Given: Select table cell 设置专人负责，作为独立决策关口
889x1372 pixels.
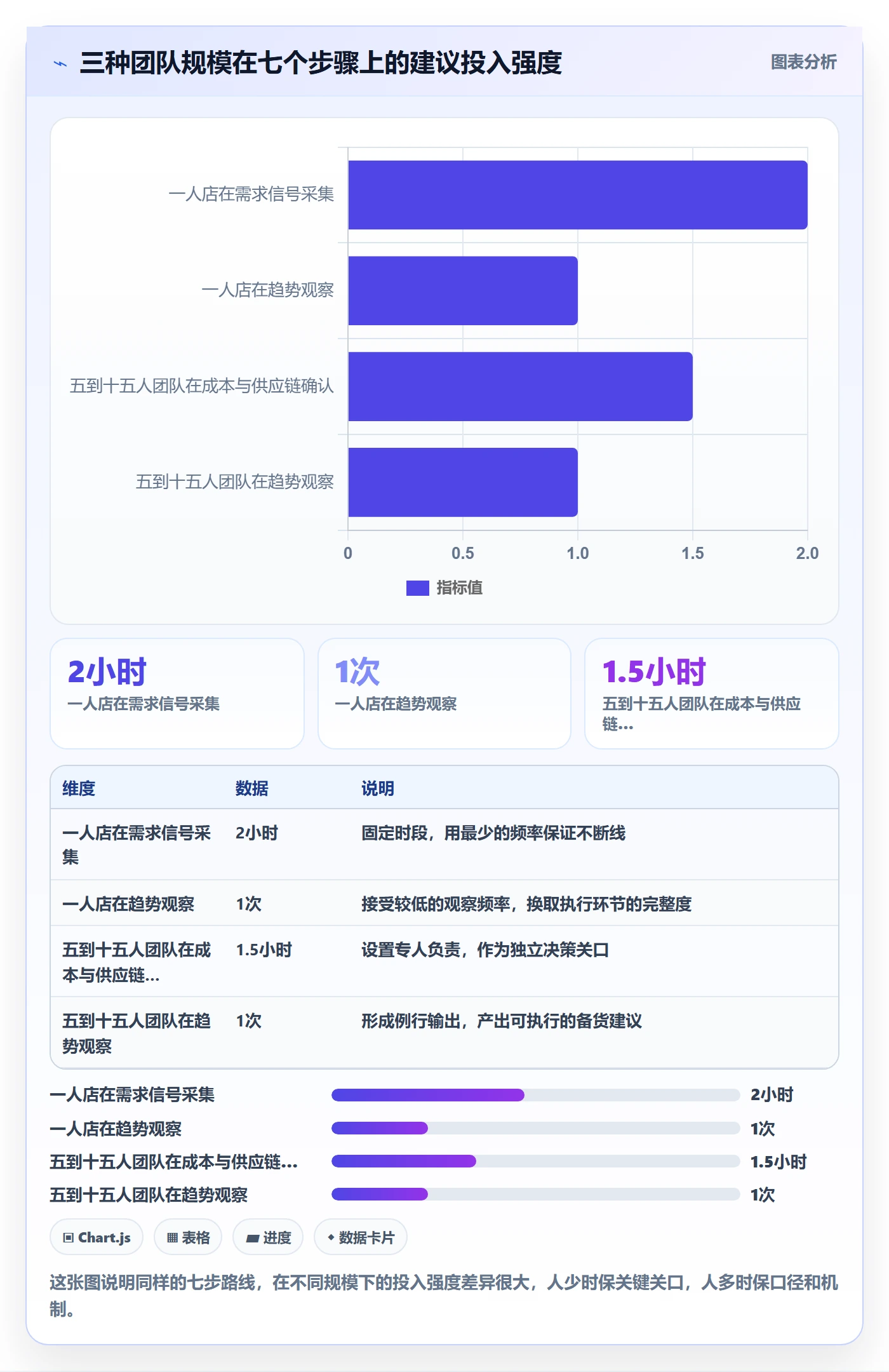Looking at the screenshot, I should pyautogui.click(x=485, y=950).
